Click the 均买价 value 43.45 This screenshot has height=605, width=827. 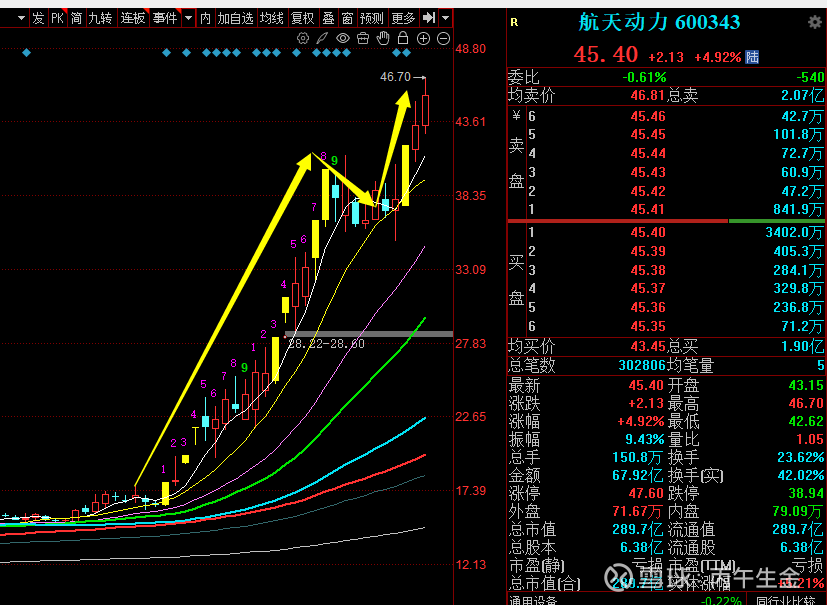tap(648, 346)
